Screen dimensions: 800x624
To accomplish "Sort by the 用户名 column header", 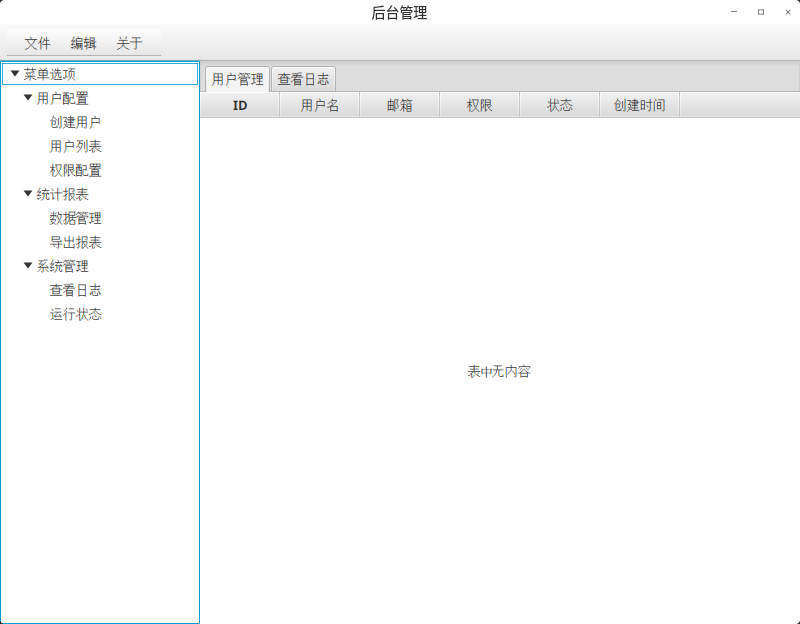I will [x=320, y=105].
